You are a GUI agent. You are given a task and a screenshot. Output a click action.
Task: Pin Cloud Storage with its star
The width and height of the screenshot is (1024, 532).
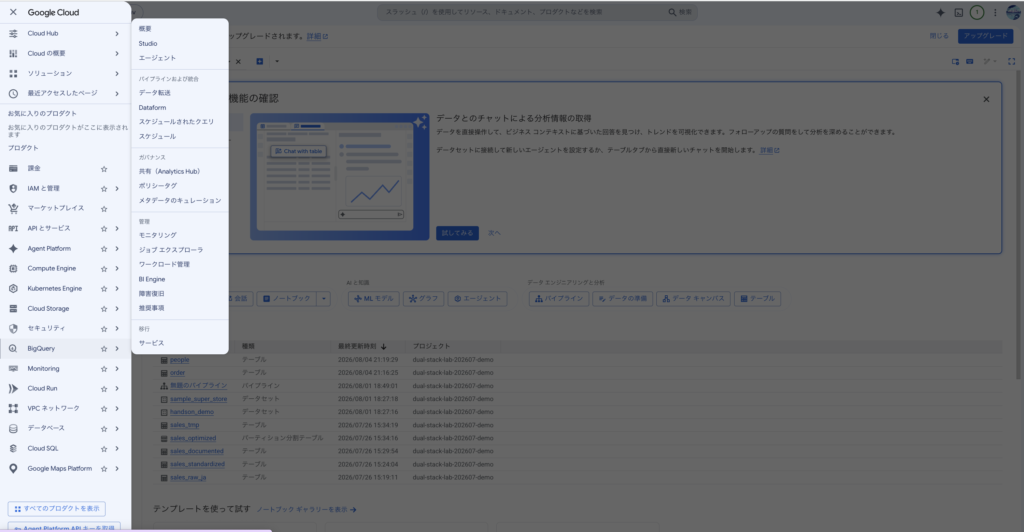pos(104,309)
